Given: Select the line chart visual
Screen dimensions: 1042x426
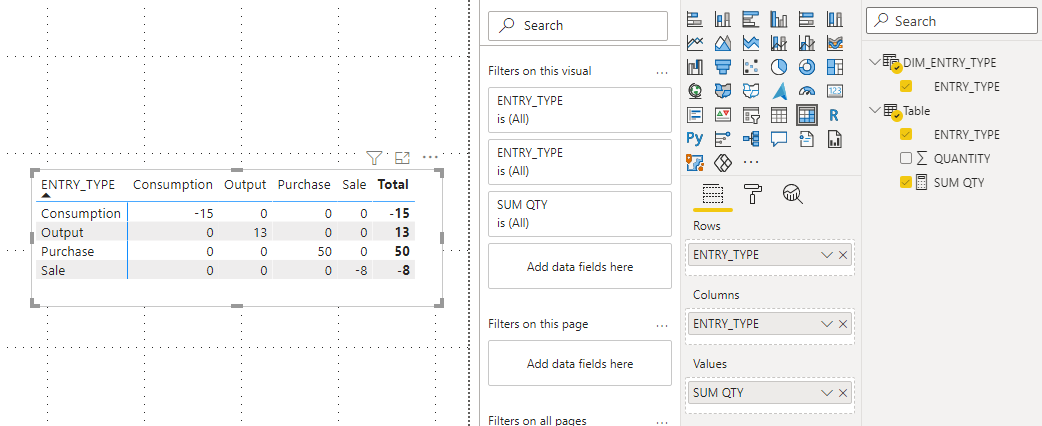Looking at the screenshot, I should pos(695,43).
